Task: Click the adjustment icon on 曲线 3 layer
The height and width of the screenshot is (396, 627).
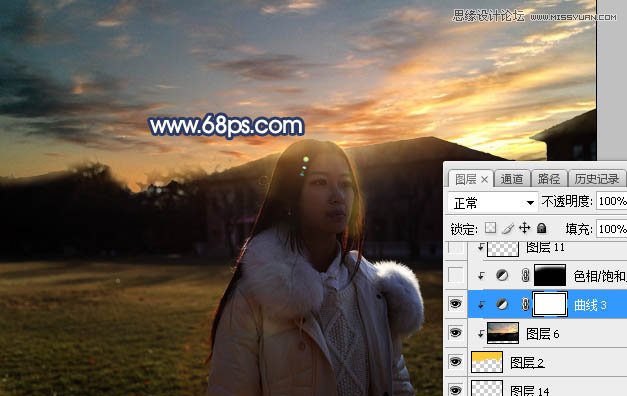Action: click(x=502, y=304)
